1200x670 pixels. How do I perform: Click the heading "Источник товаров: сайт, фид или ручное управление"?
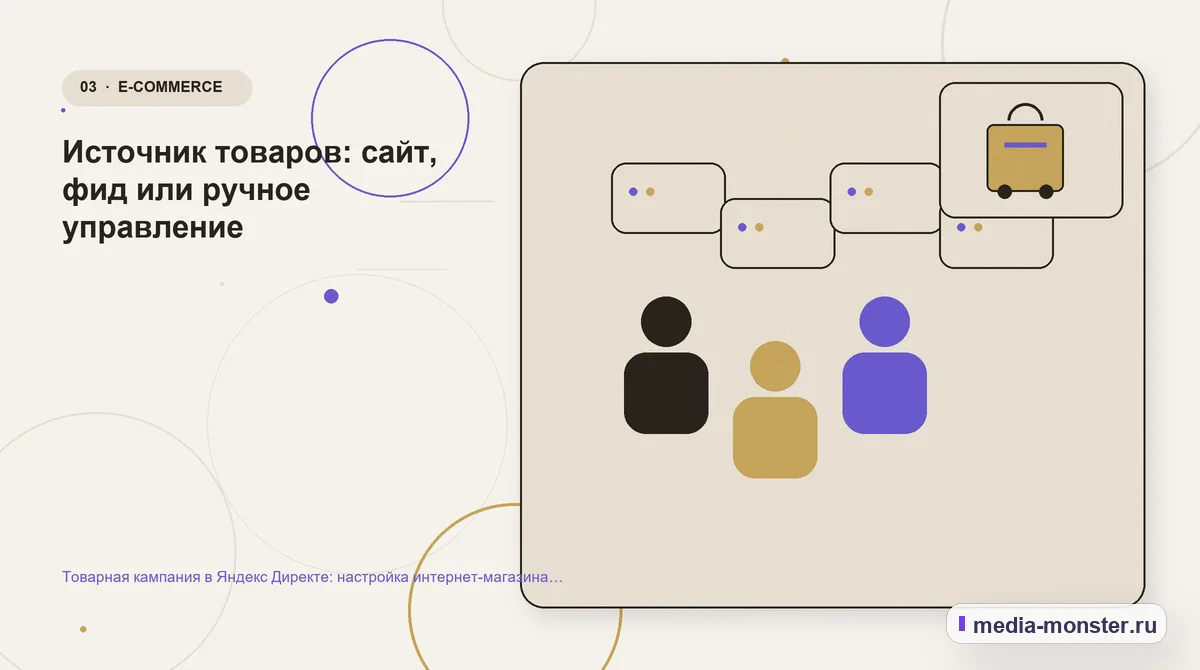click(x=250, y=189)
